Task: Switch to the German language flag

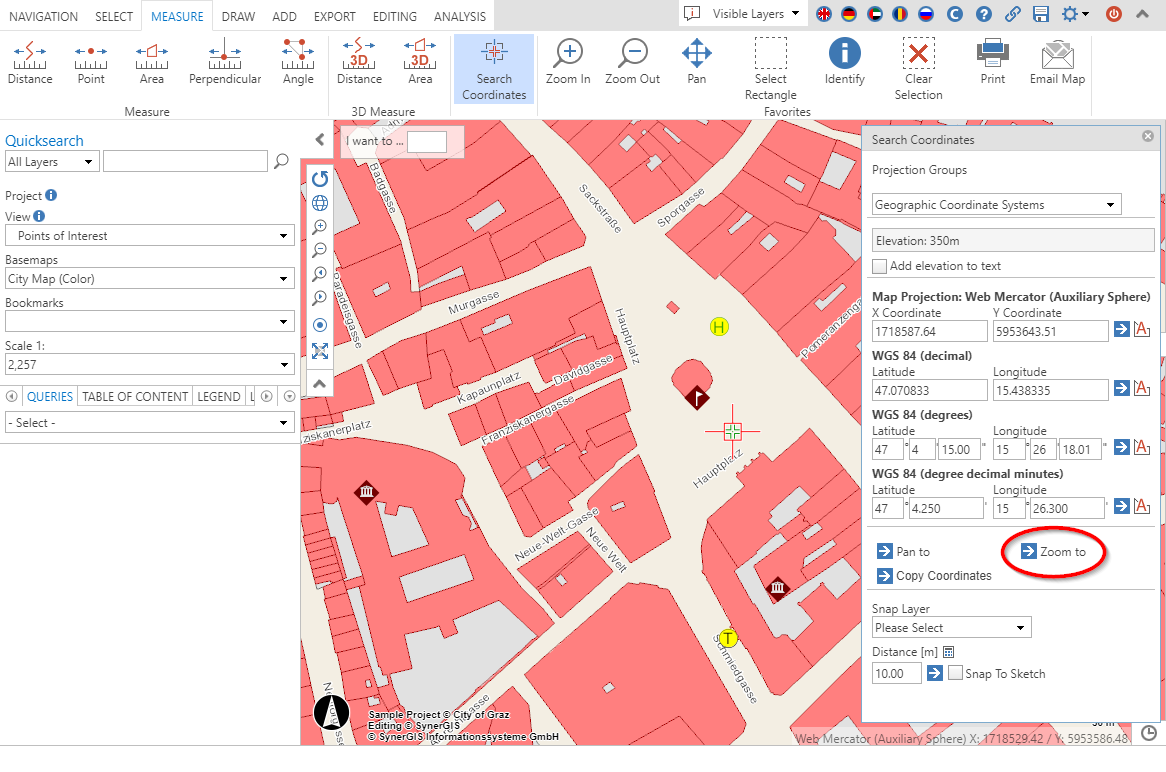Action: pyautogui.click(x=851, y=15)
